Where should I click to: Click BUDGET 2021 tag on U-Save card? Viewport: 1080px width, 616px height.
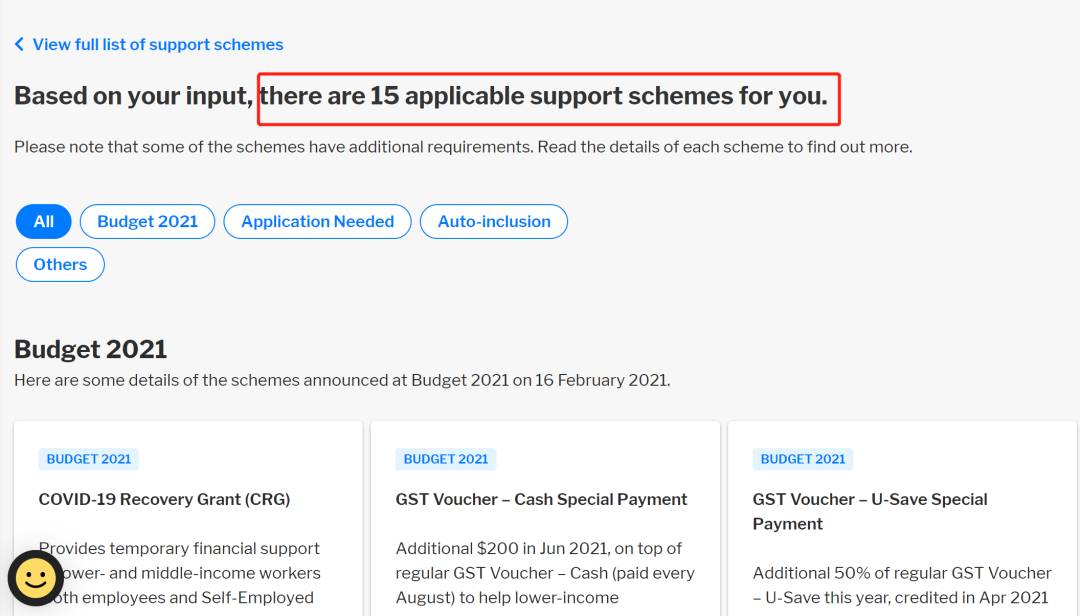click(803, 459)
